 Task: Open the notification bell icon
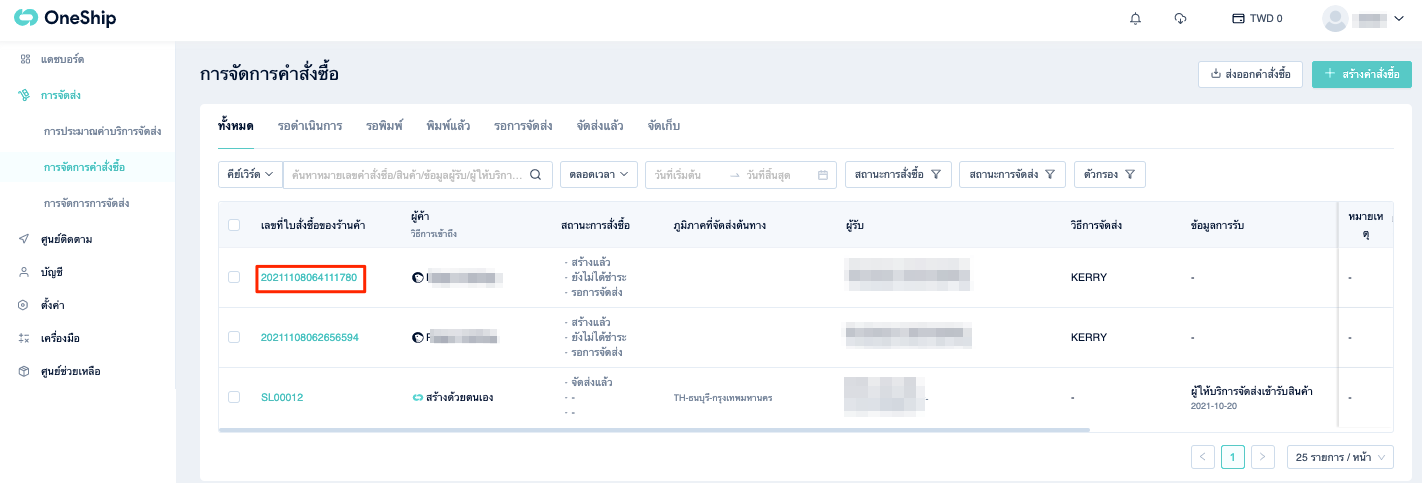(1135, 18)
